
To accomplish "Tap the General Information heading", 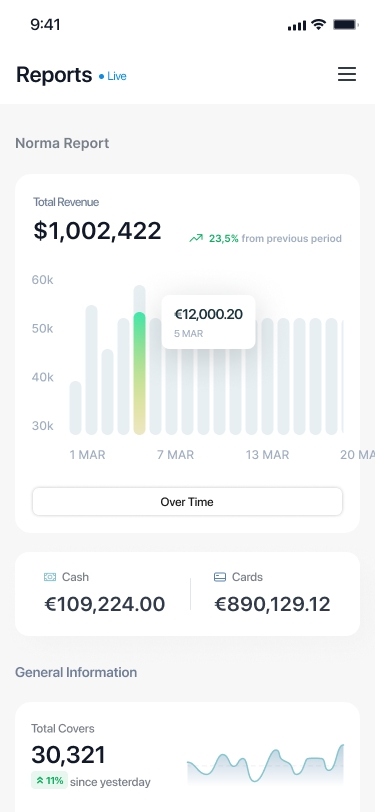I will pos(76,672).
